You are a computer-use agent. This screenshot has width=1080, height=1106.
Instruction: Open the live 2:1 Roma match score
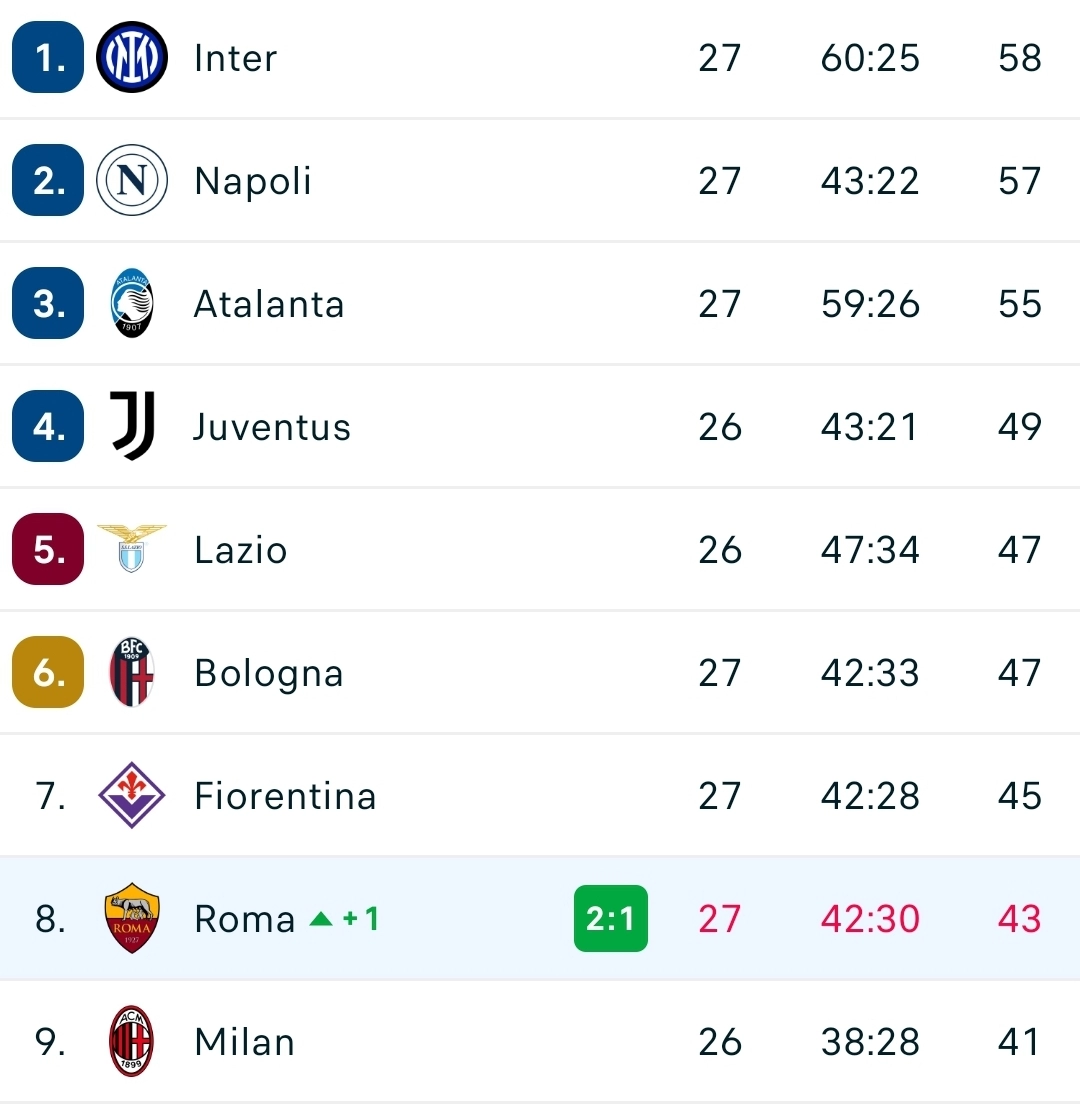click(x=611, y=919)
